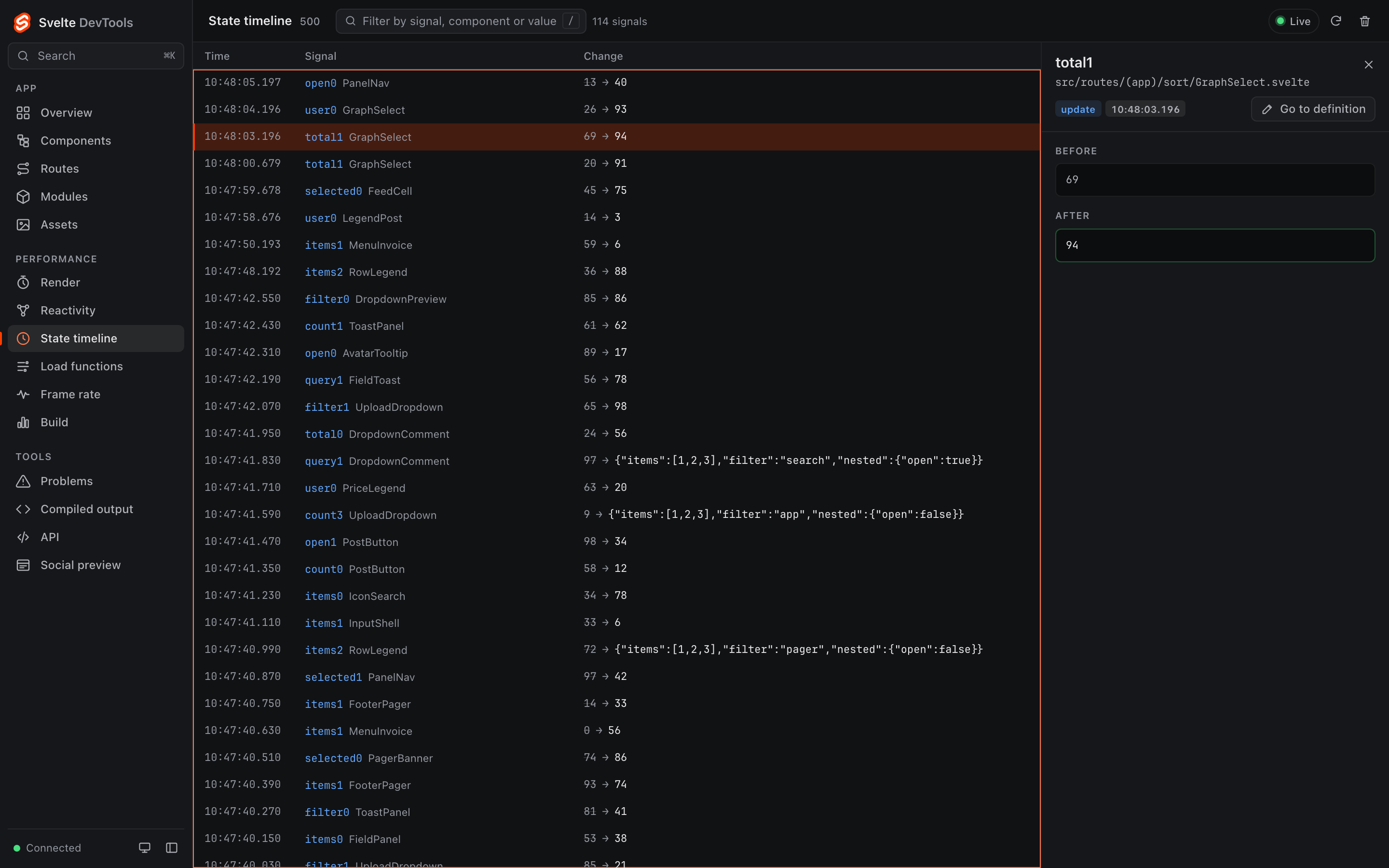Click the Go to definition button
Screen dimensions: 1389x868
pyautogui.click(x=1313, y=109)
